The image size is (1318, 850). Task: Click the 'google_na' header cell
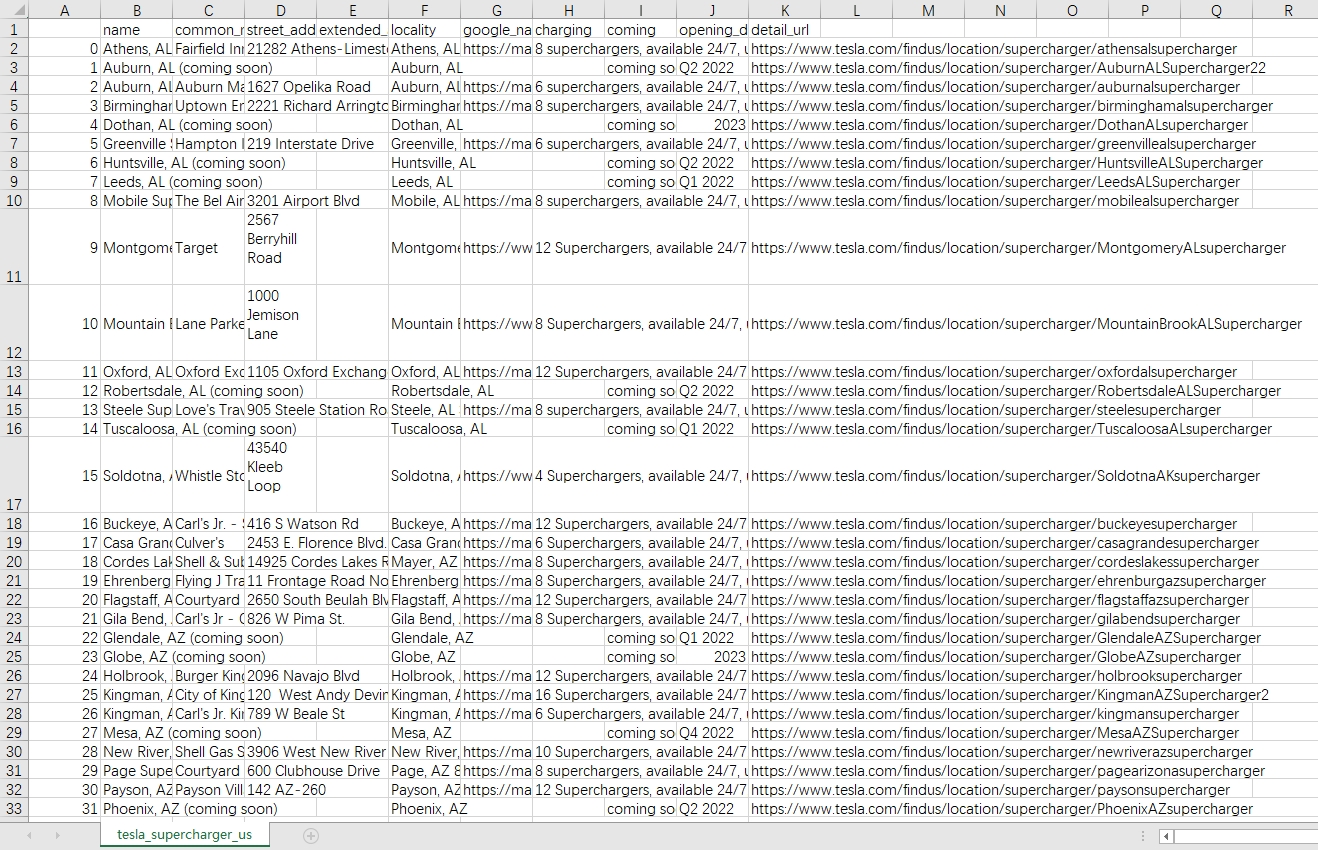click(496, 30)
